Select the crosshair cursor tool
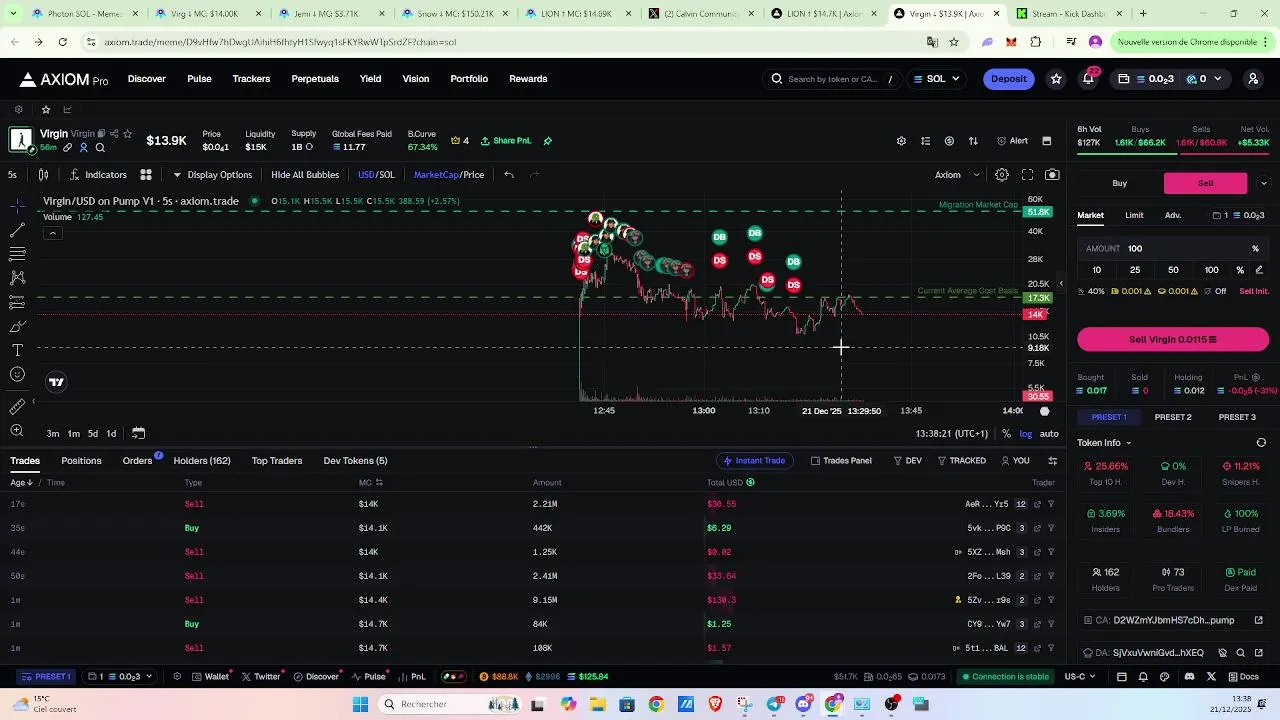The height and width of the screenshot is (720, 1280). point(17,206)
